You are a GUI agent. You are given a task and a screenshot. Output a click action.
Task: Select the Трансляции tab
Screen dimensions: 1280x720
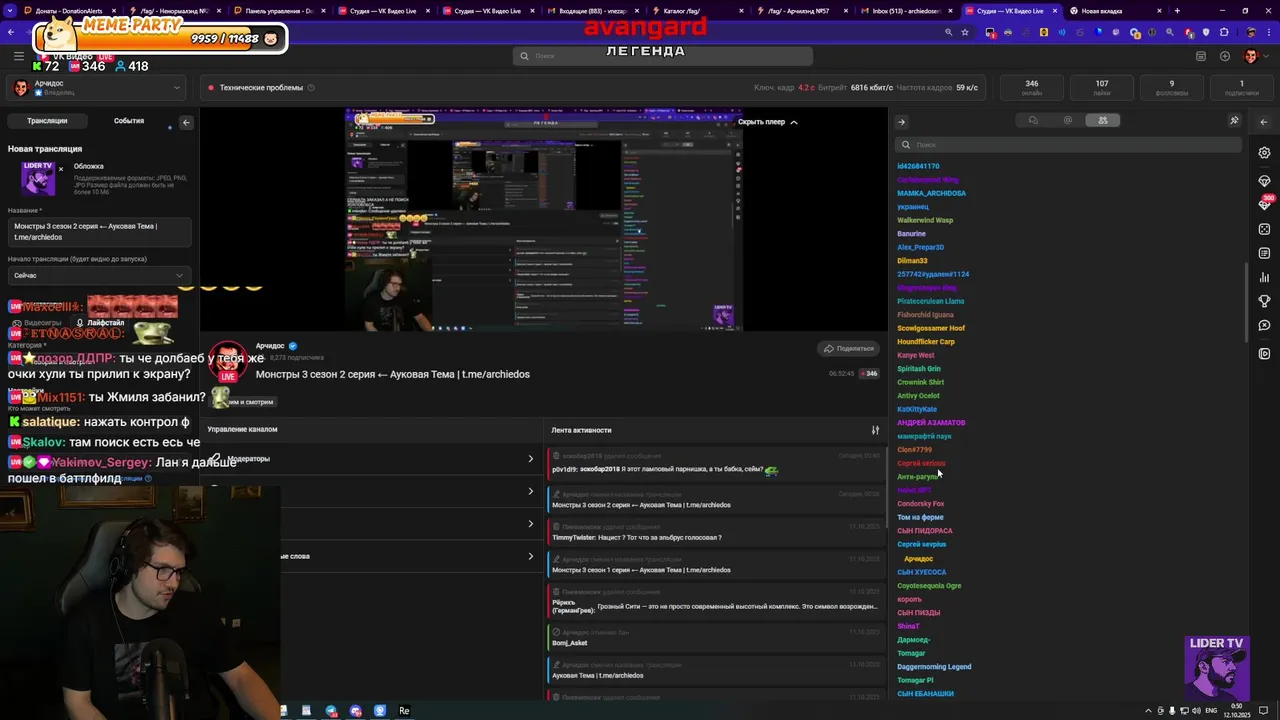[47, 121]
